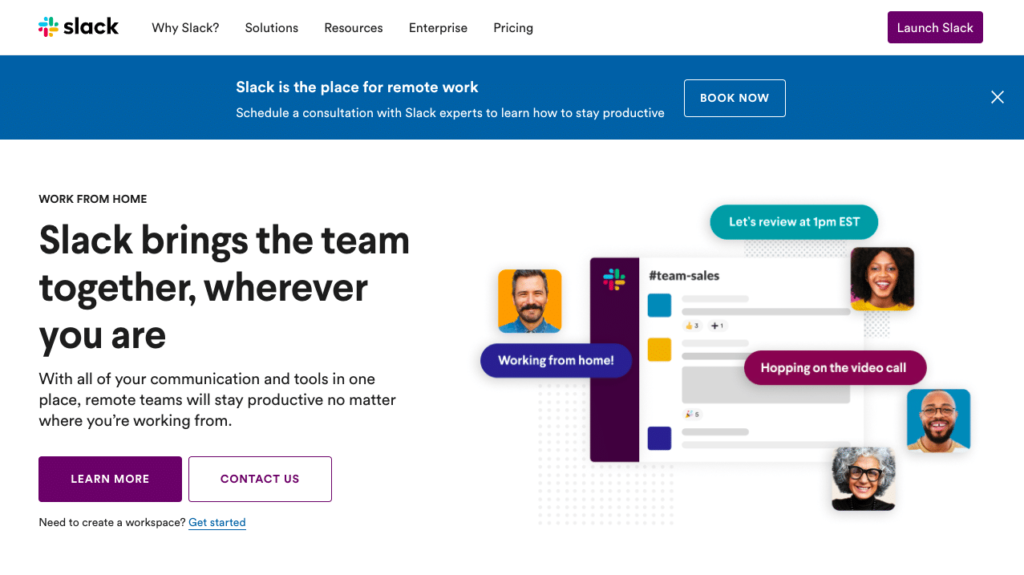Click the woman photo next to #team-sales
1024x575 pixels.
tap(882, 278)
